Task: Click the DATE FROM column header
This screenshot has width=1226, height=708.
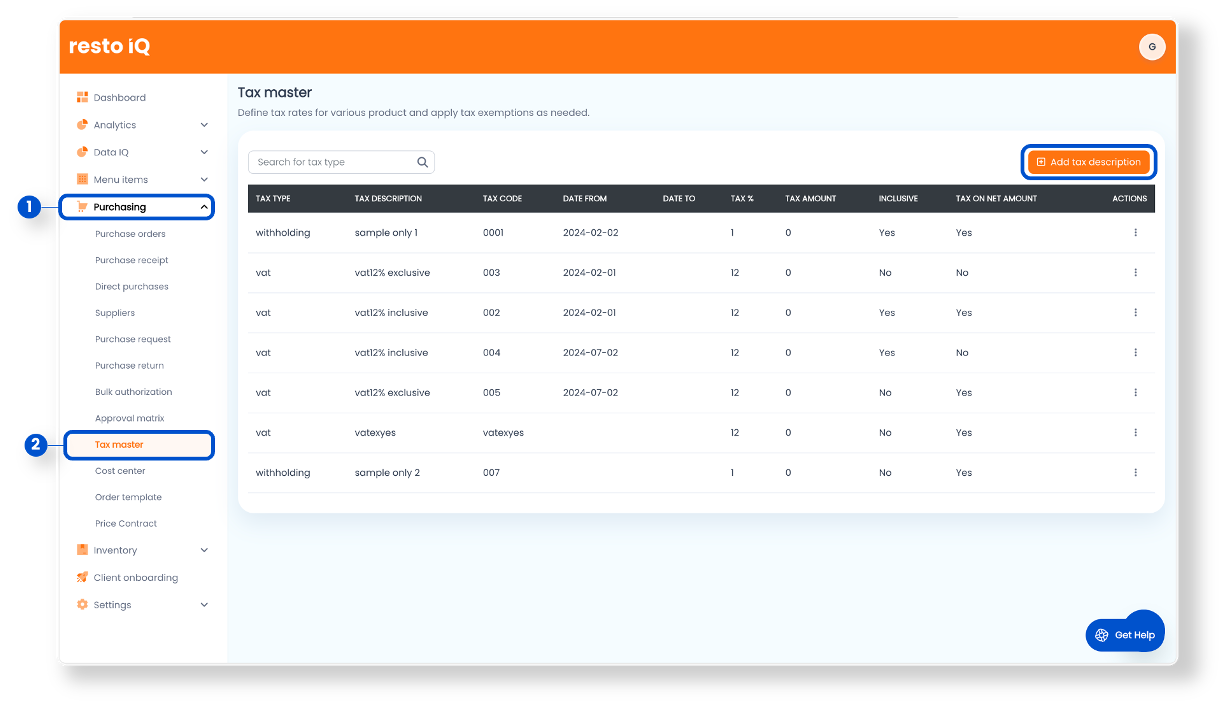Action: click(x=585, y=199)
